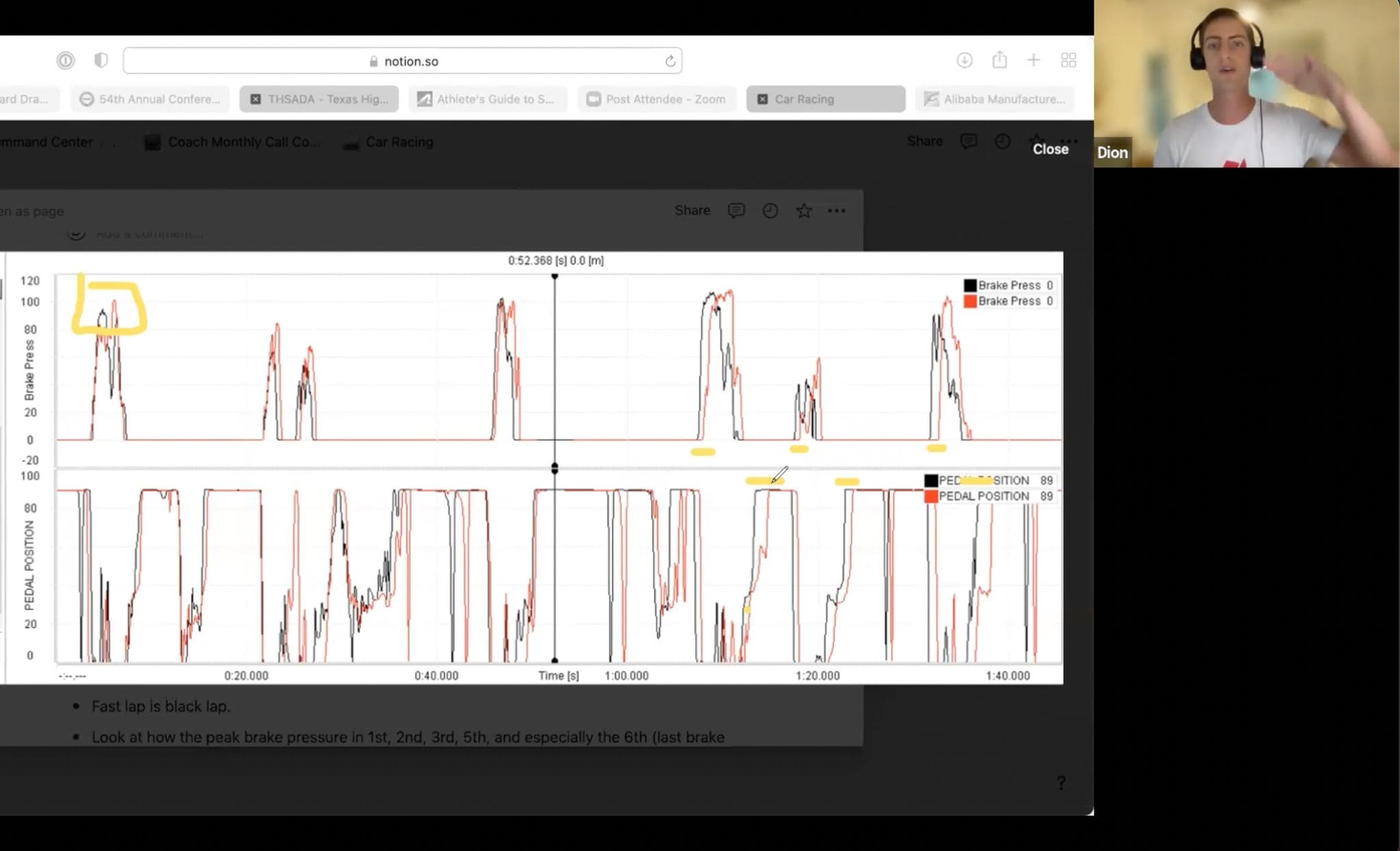Image resolution: width=1400 pixels, height=851 pixels.
Task: Open a new tab with plus icon
Action: tap(1034, 60)
